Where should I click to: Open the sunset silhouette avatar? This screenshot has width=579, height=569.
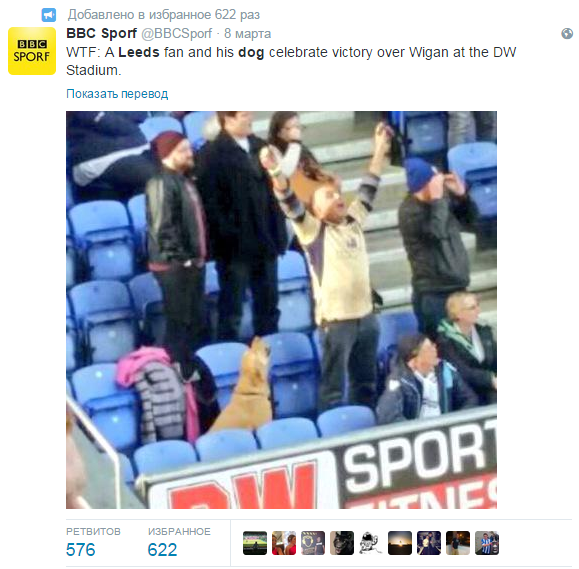[x=400, y=543]
